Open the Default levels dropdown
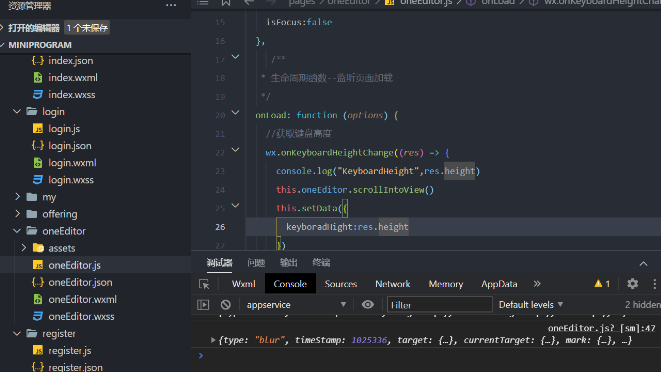 coord(531,305)
